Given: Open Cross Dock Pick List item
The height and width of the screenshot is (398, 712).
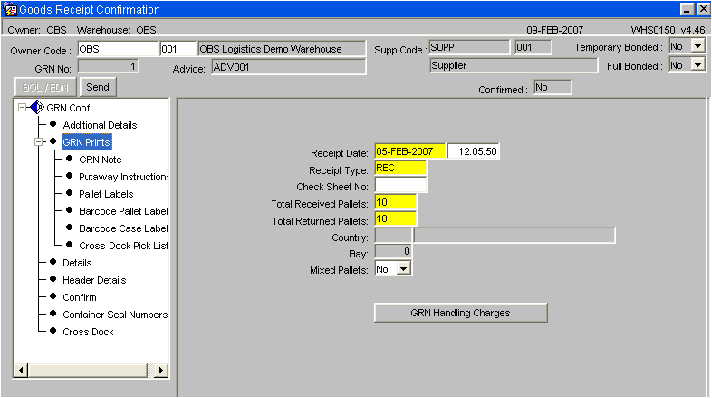Looking at the screenshot, I should 124,245.
